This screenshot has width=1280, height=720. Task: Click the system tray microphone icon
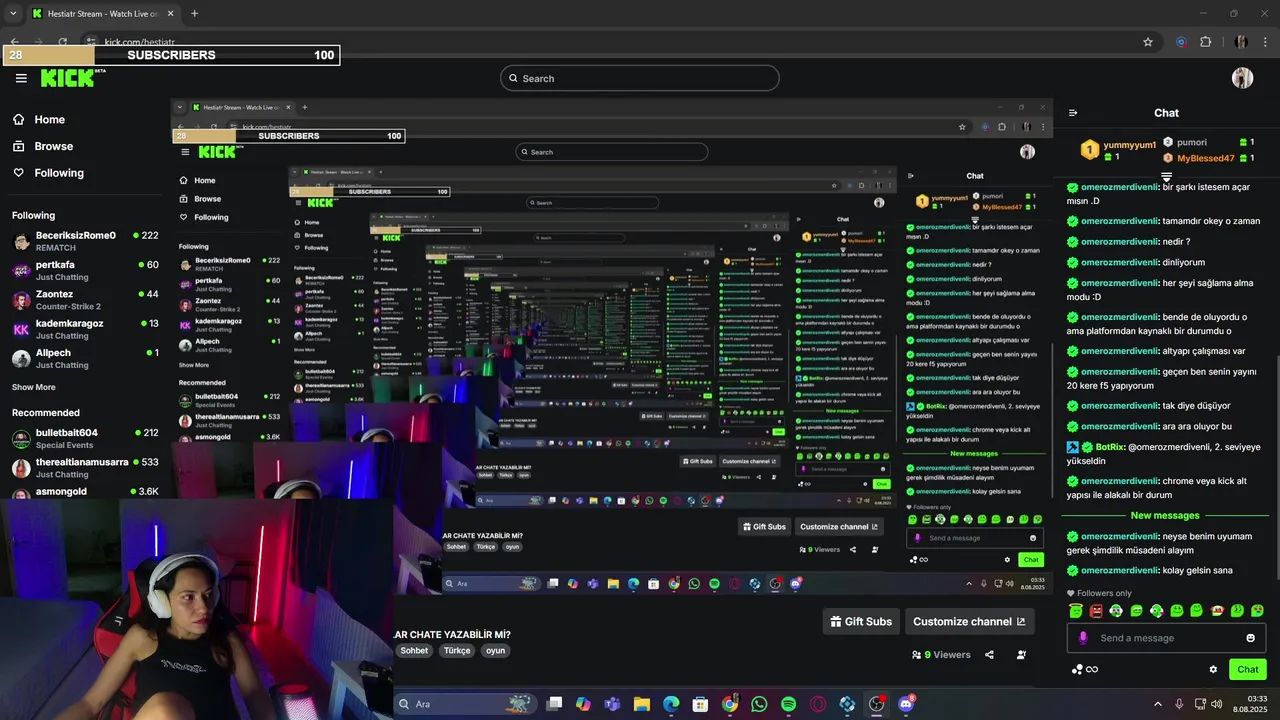coord(1179,704)
